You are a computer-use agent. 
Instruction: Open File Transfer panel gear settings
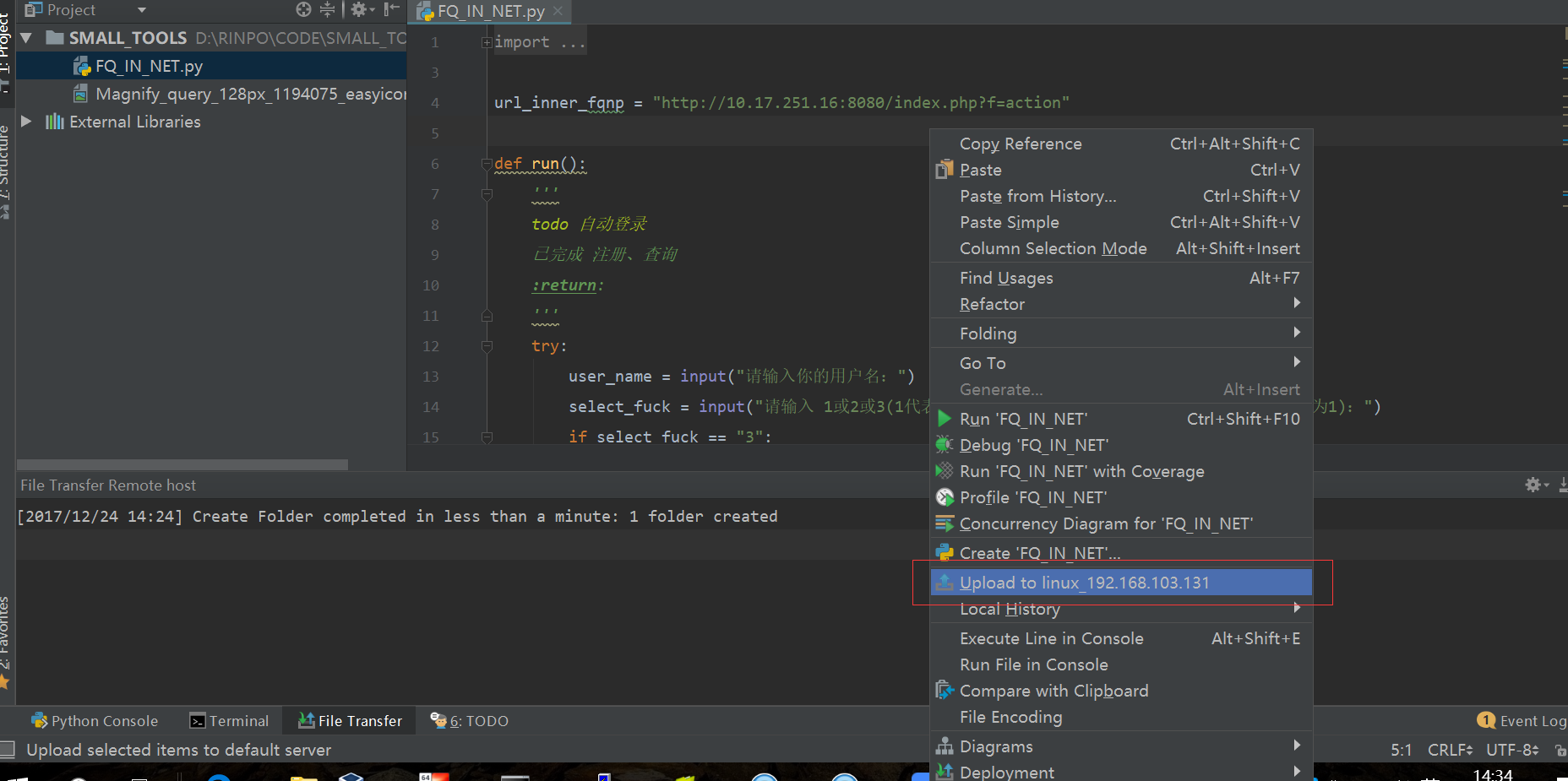[x=1533, y=485]
